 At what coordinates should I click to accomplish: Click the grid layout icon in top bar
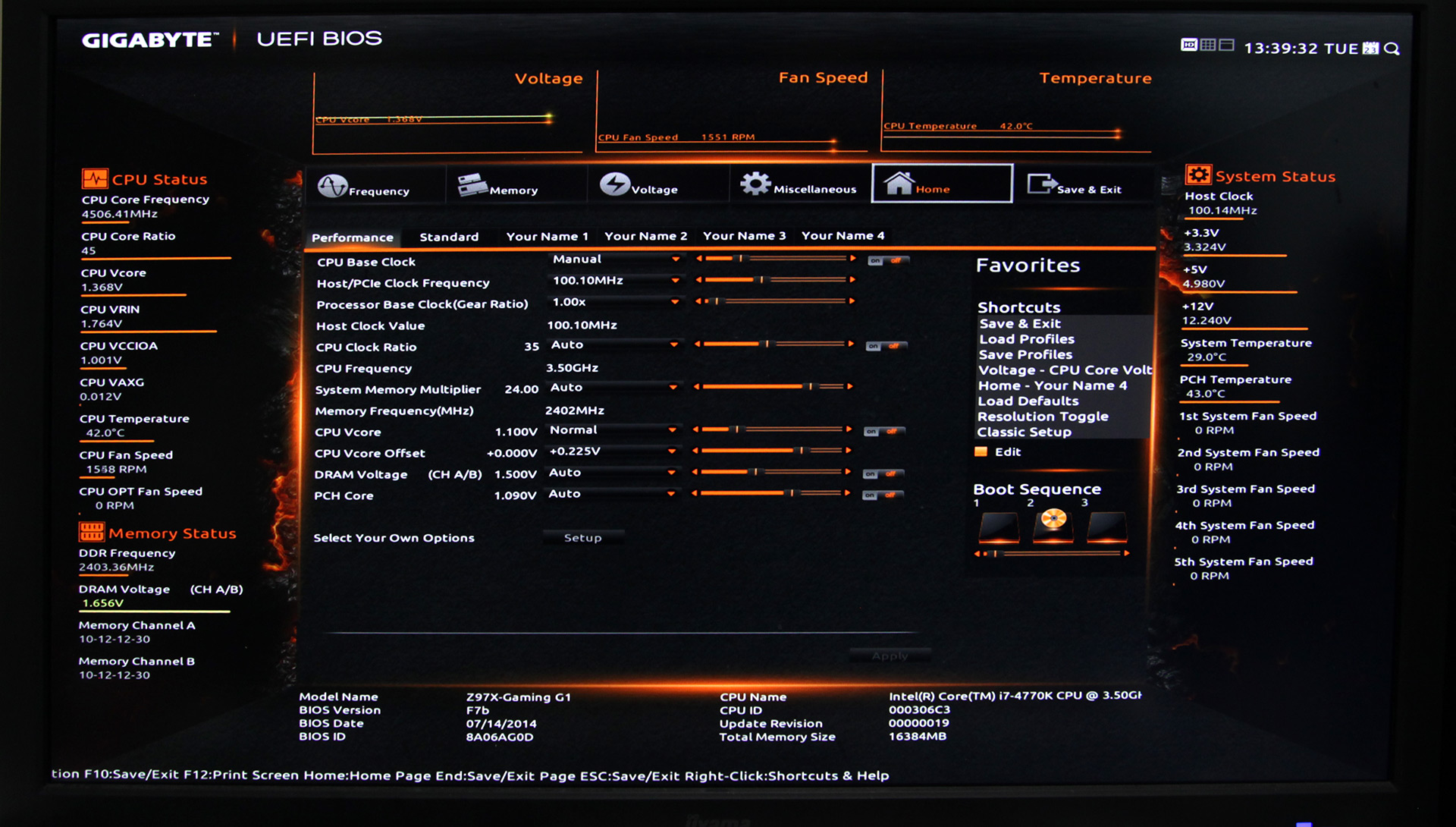coord(1207,45)
